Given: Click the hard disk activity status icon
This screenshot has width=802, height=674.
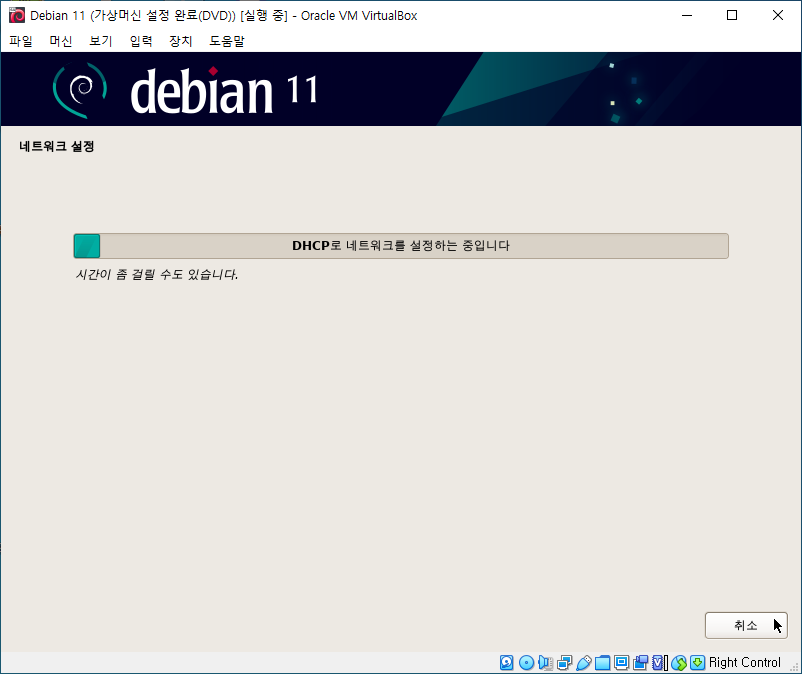Looking at the screenshot, I should 506,663.
